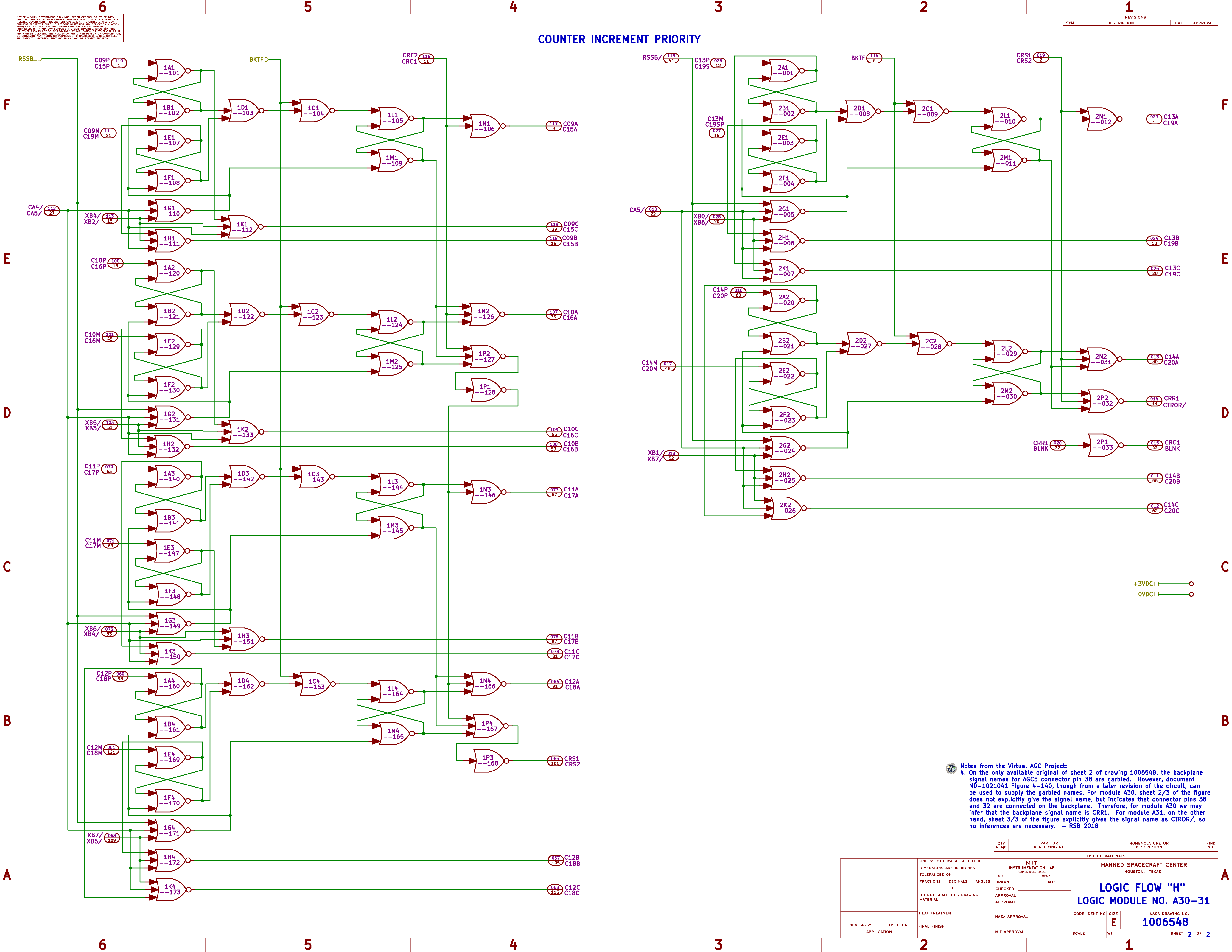Select the Notes from the Virtual AGC Project heading
Viewport: 1232px width, 952px height.
(x=1014, y=766)
